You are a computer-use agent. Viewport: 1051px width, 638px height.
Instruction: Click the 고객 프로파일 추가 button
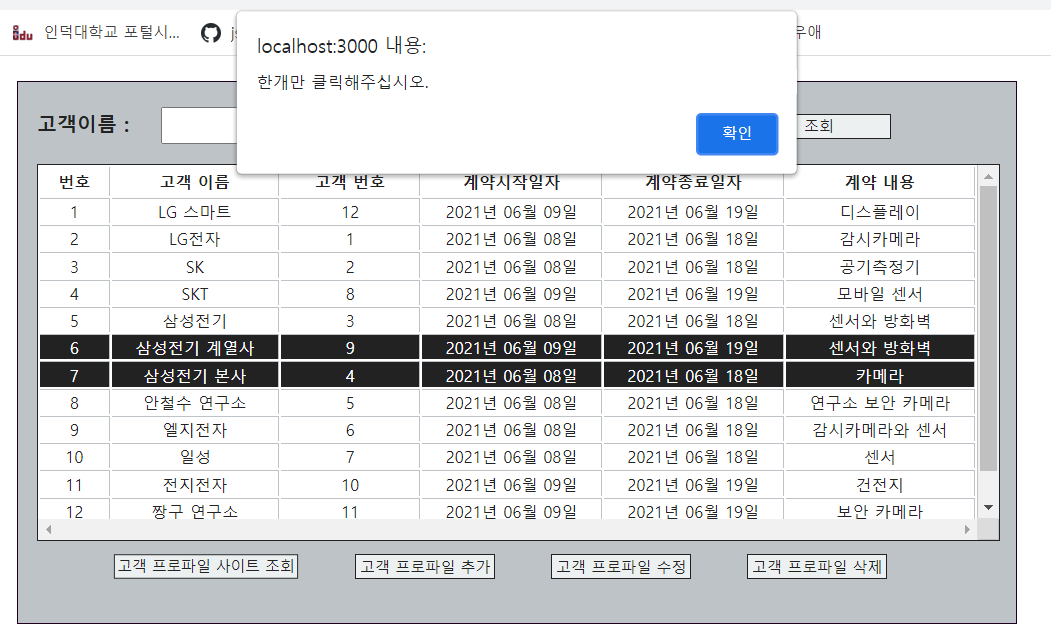click(x=424, y=565)
